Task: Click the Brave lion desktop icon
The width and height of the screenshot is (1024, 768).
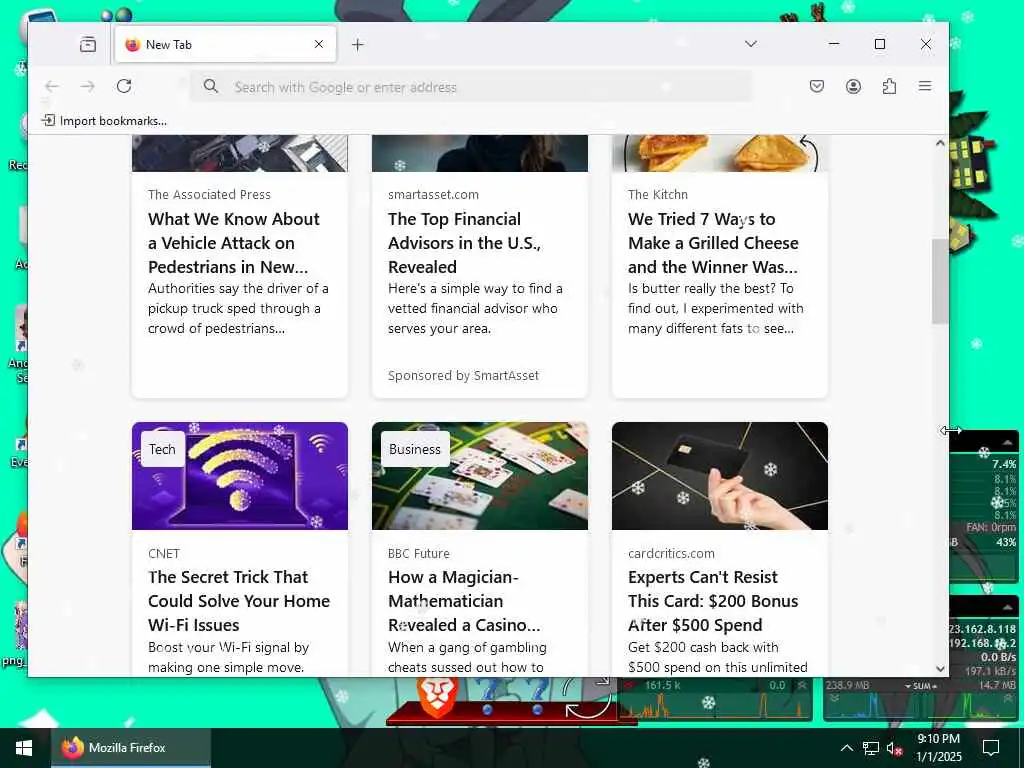Action: (x=436, y=697)
